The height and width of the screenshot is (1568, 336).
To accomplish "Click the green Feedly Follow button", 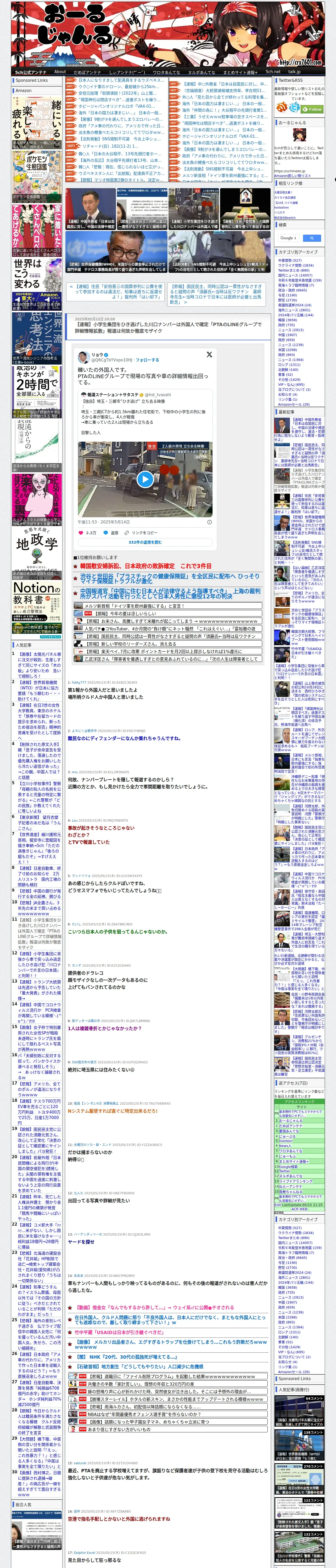I will tap(313, 109).
